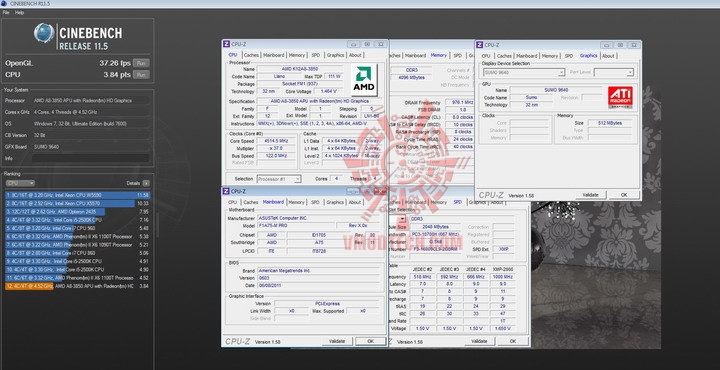Click the Multiplier value x 37.0
This screenshot has width=720, height=370.
click(276, 149)
